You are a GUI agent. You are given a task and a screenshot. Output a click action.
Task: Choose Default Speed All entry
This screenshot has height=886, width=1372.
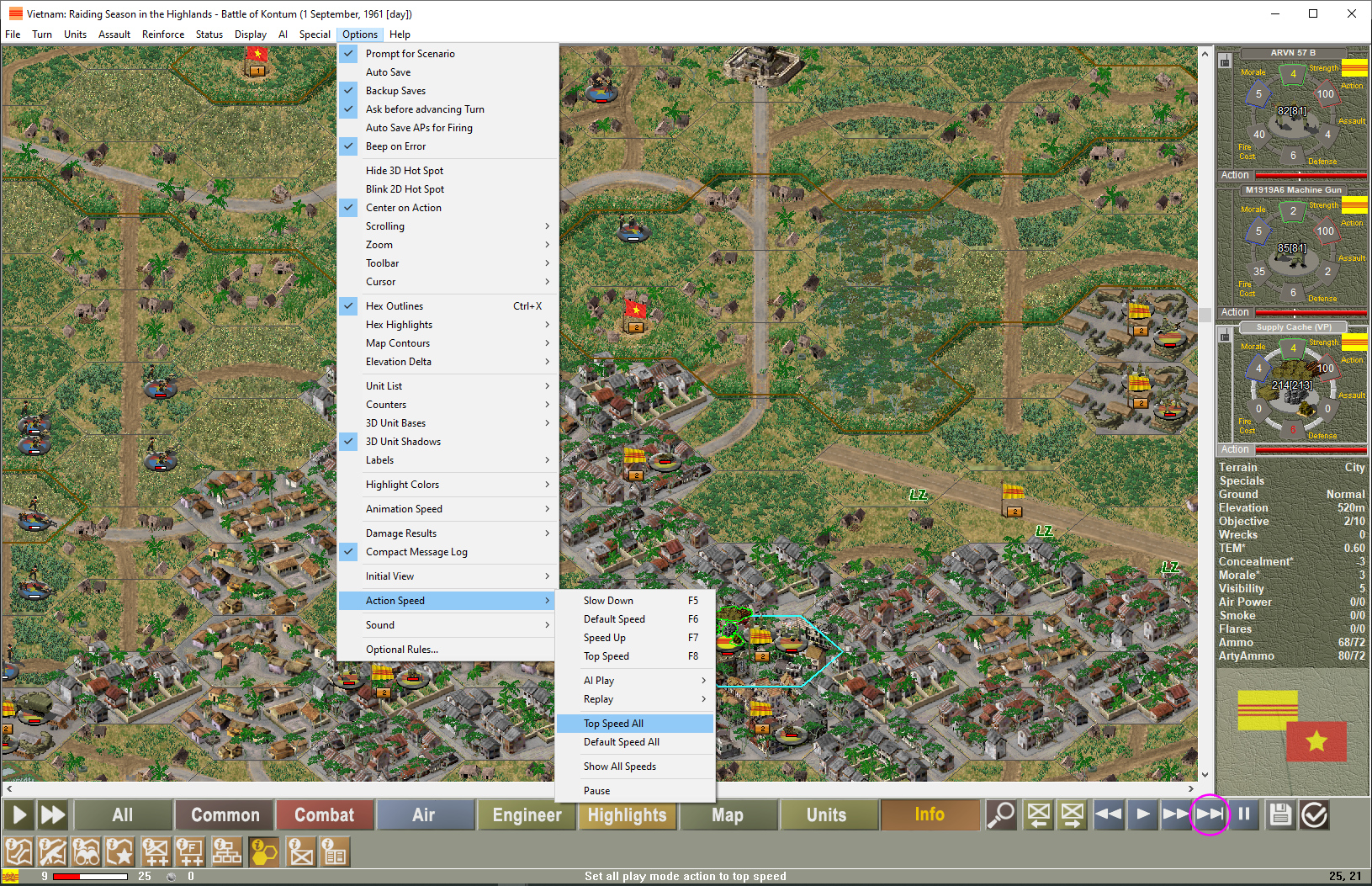coord(635,742)
